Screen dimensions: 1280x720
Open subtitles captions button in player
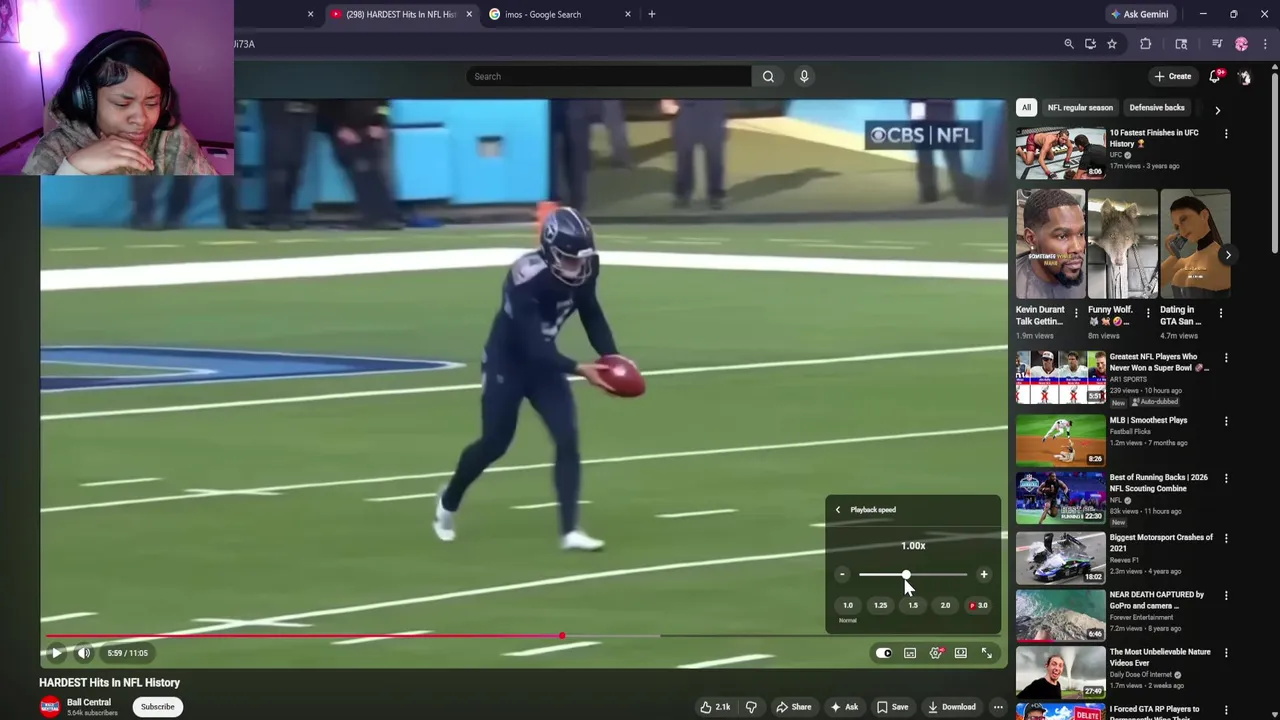point(910,653)
